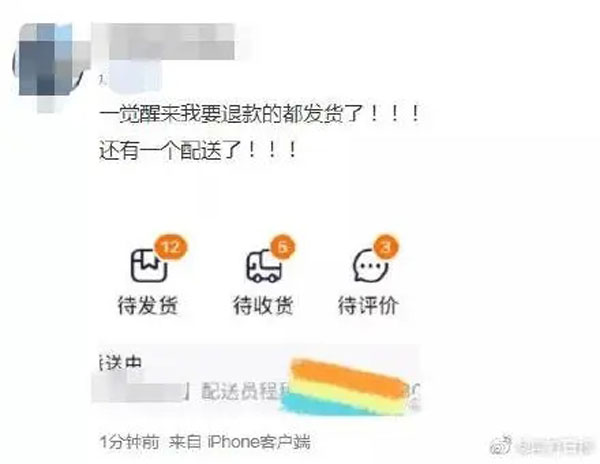600x464 pixels.
Task: Tap the 待收货 delivery truck icon
Action: pyautogui.click(x=264, y=267)
